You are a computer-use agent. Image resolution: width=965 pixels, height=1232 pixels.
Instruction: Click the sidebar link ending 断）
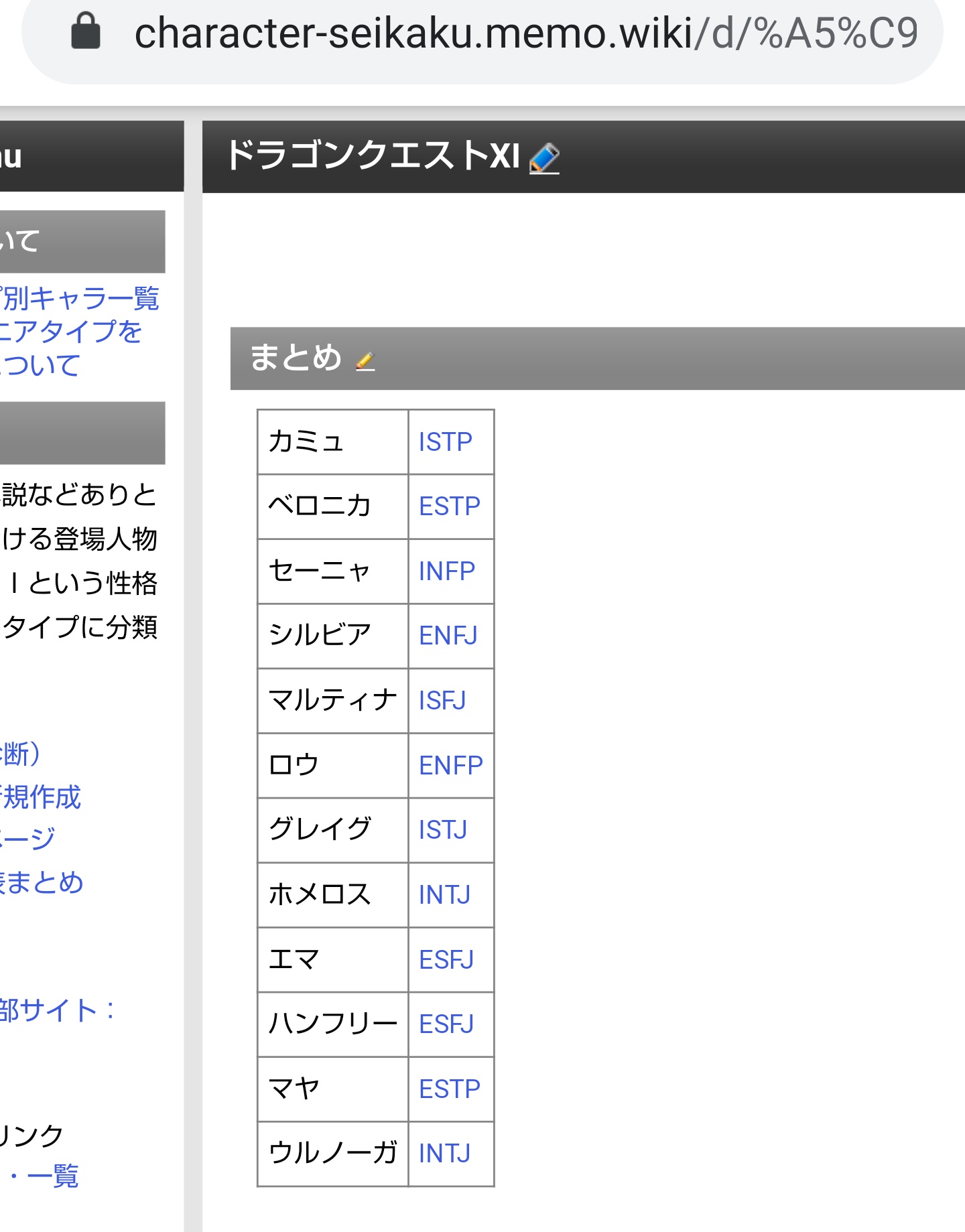tap(21, 754)
